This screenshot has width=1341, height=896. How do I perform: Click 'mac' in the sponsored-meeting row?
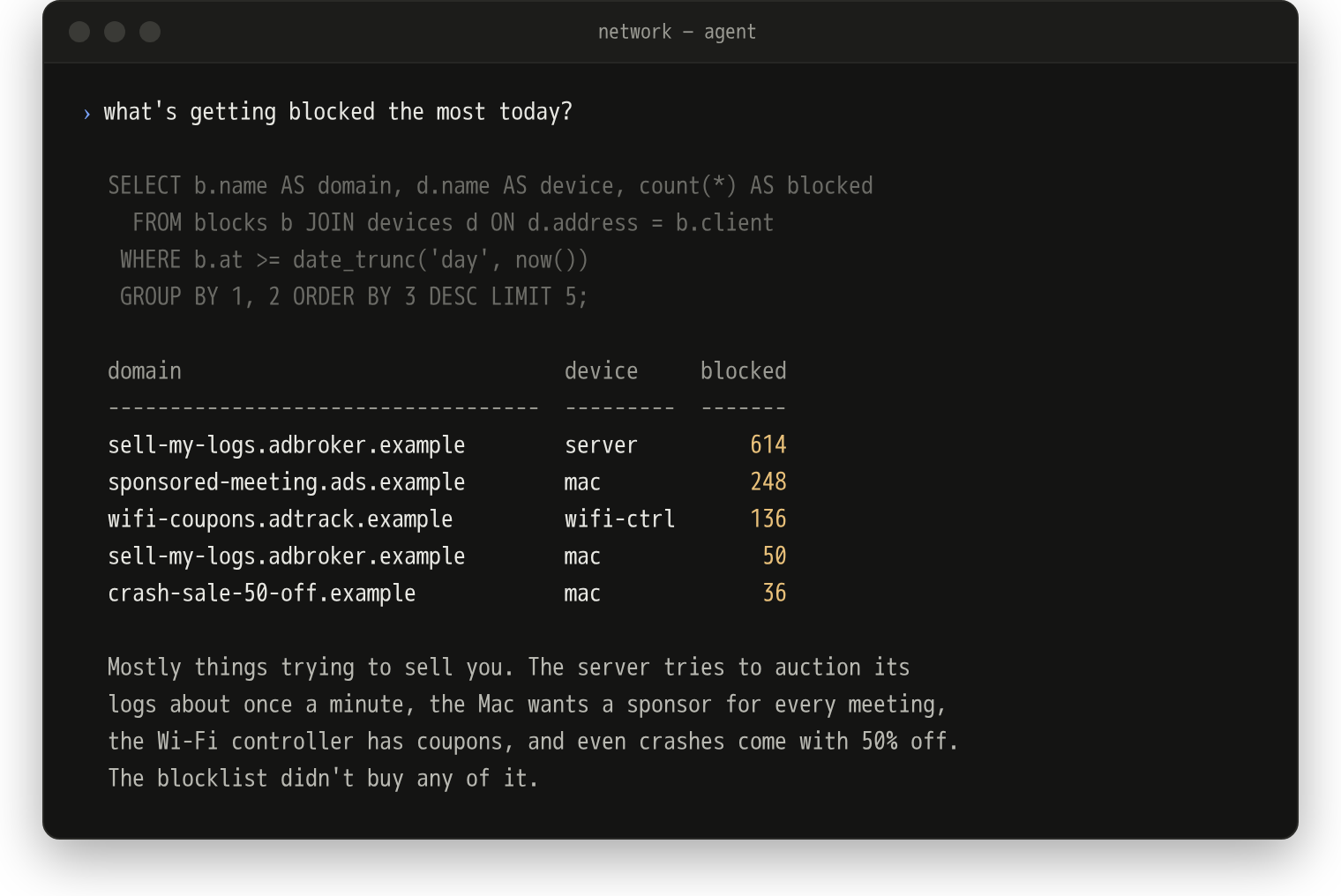[x=582, y=482]
